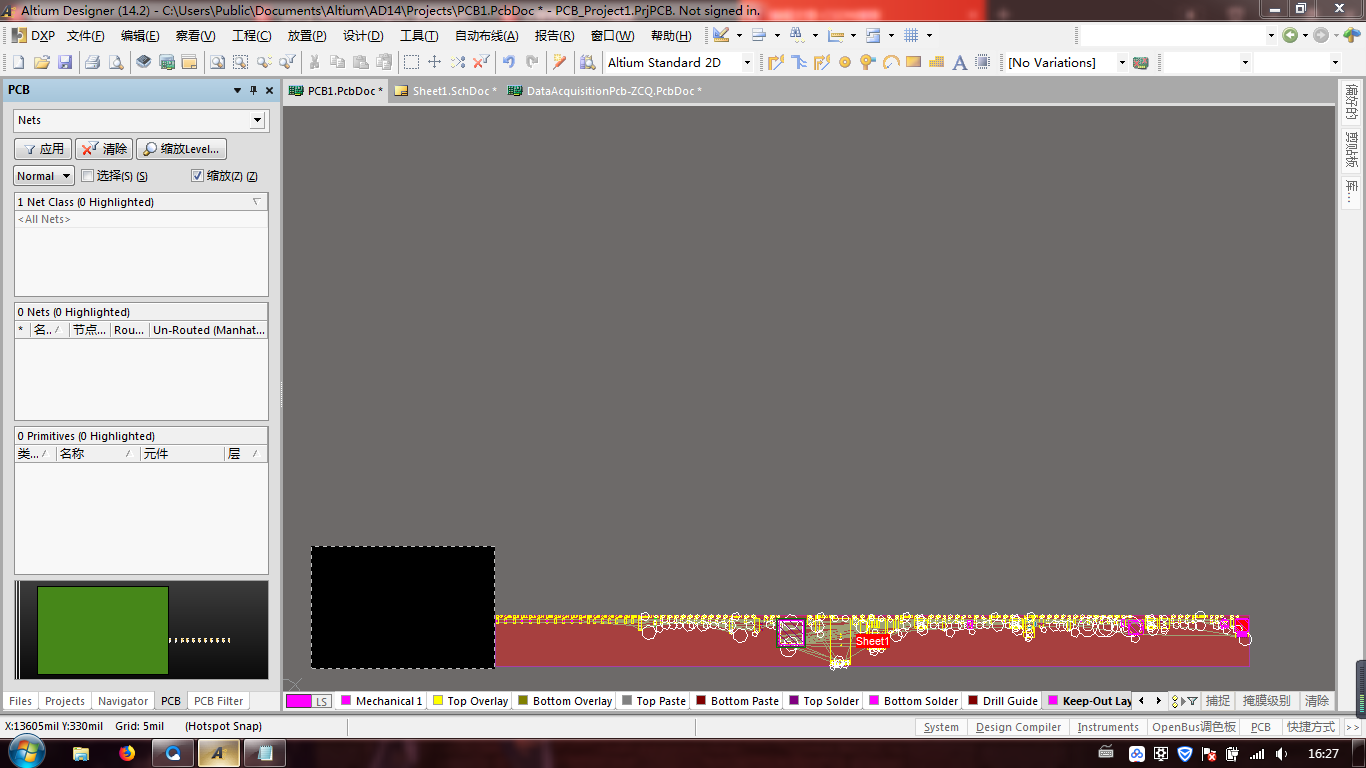Click the Undo arrow icon
Screen dimensions: 1366x768
(x=509, y=62)
